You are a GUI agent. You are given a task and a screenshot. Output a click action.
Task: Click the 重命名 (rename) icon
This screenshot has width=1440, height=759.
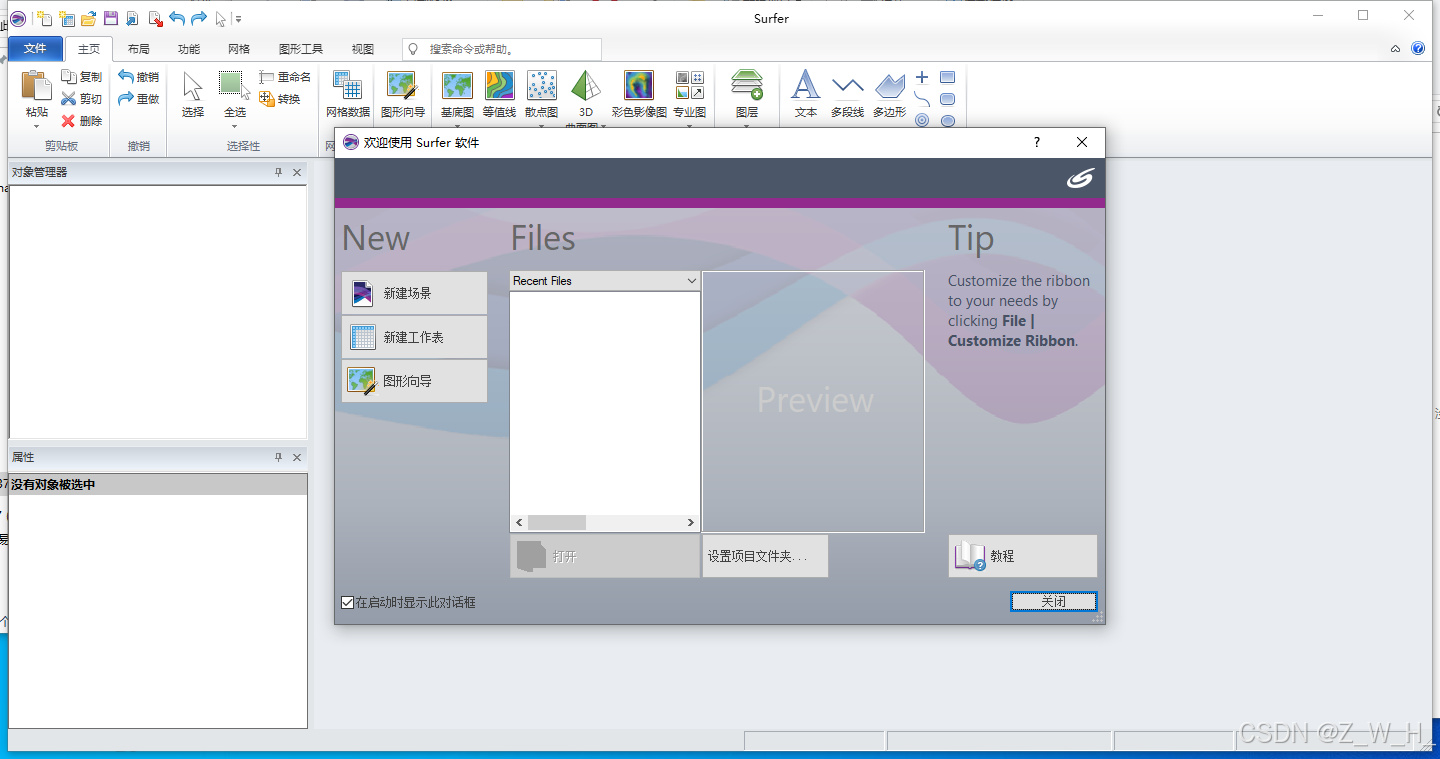[267, 77]
